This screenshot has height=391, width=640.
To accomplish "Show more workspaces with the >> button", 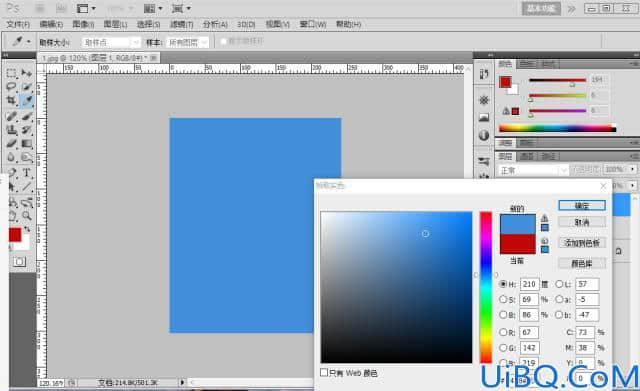I will click(x=571, y=9).
